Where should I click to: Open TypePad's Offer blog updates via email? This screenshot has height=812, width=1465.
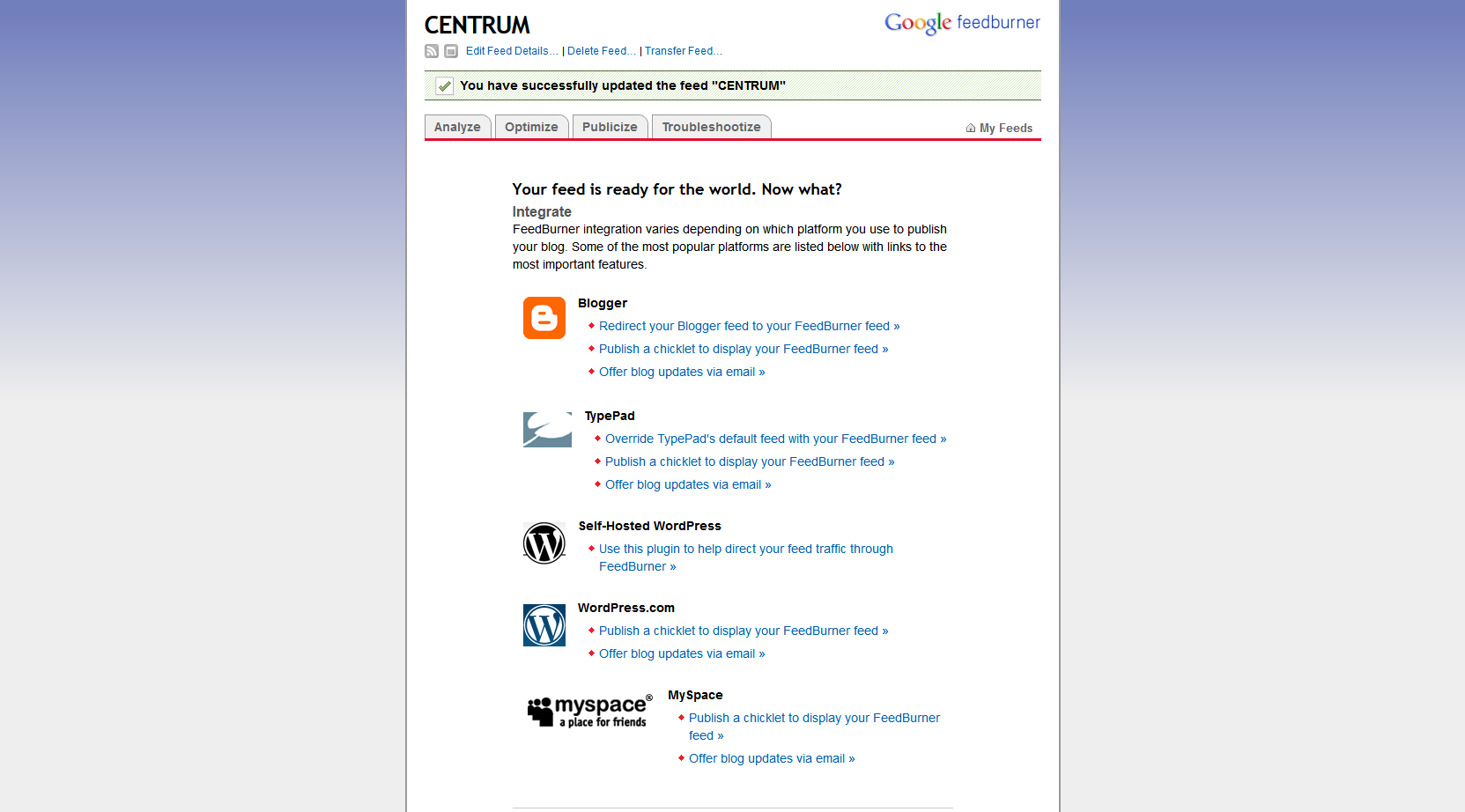(x=688, y=484)
